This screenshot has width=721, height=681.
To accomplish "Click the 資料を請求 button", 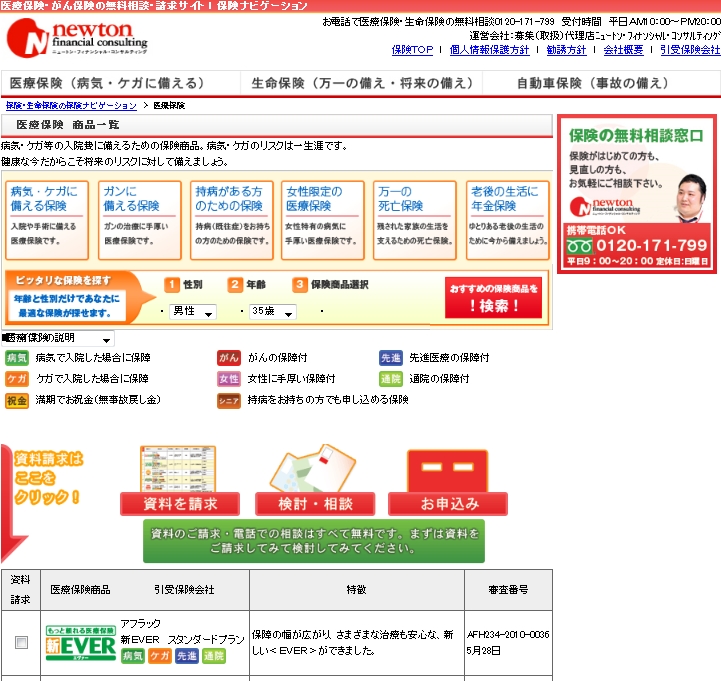I will point(180,504).
